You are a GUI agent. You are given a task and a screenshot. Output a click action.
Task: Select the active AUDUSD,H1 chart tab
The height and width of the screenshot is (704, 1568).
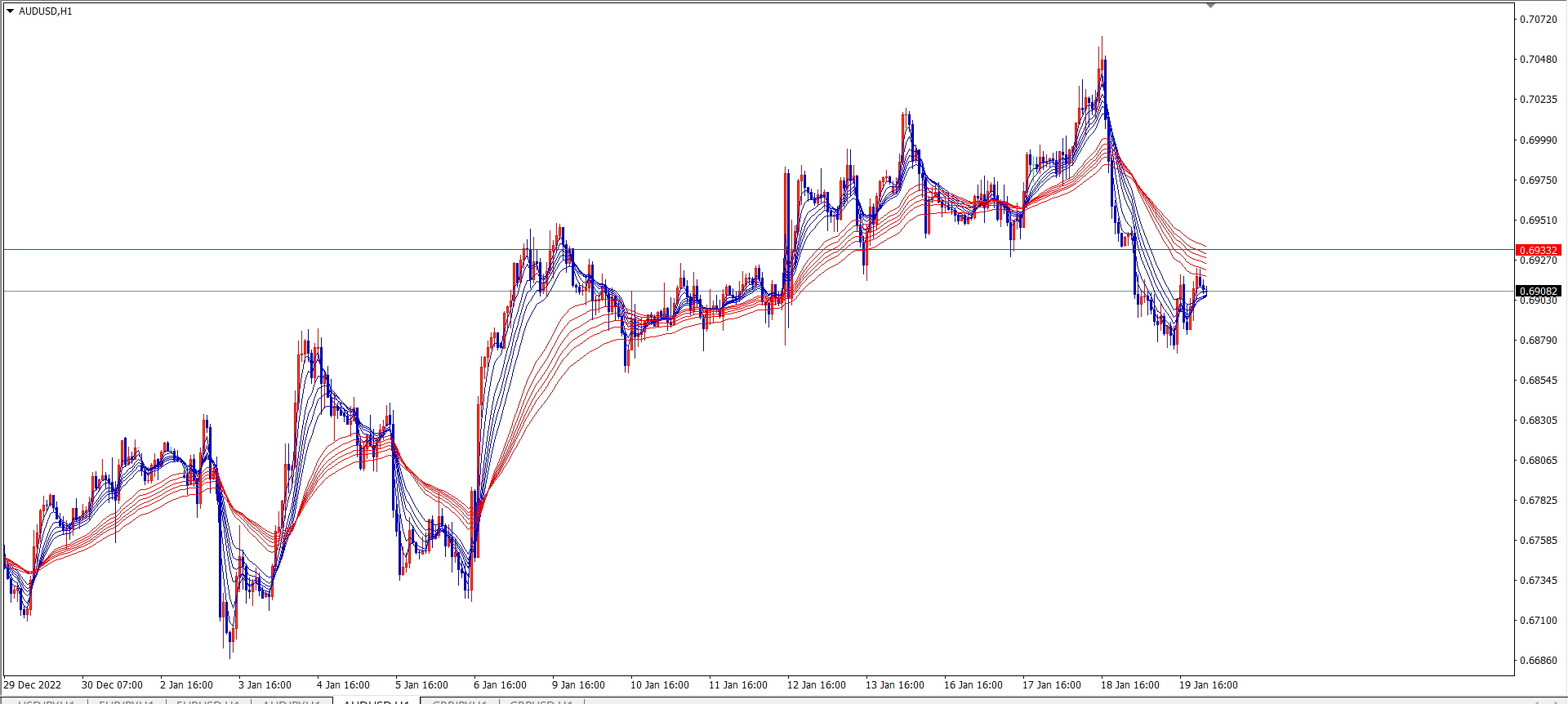coord(376,702)
